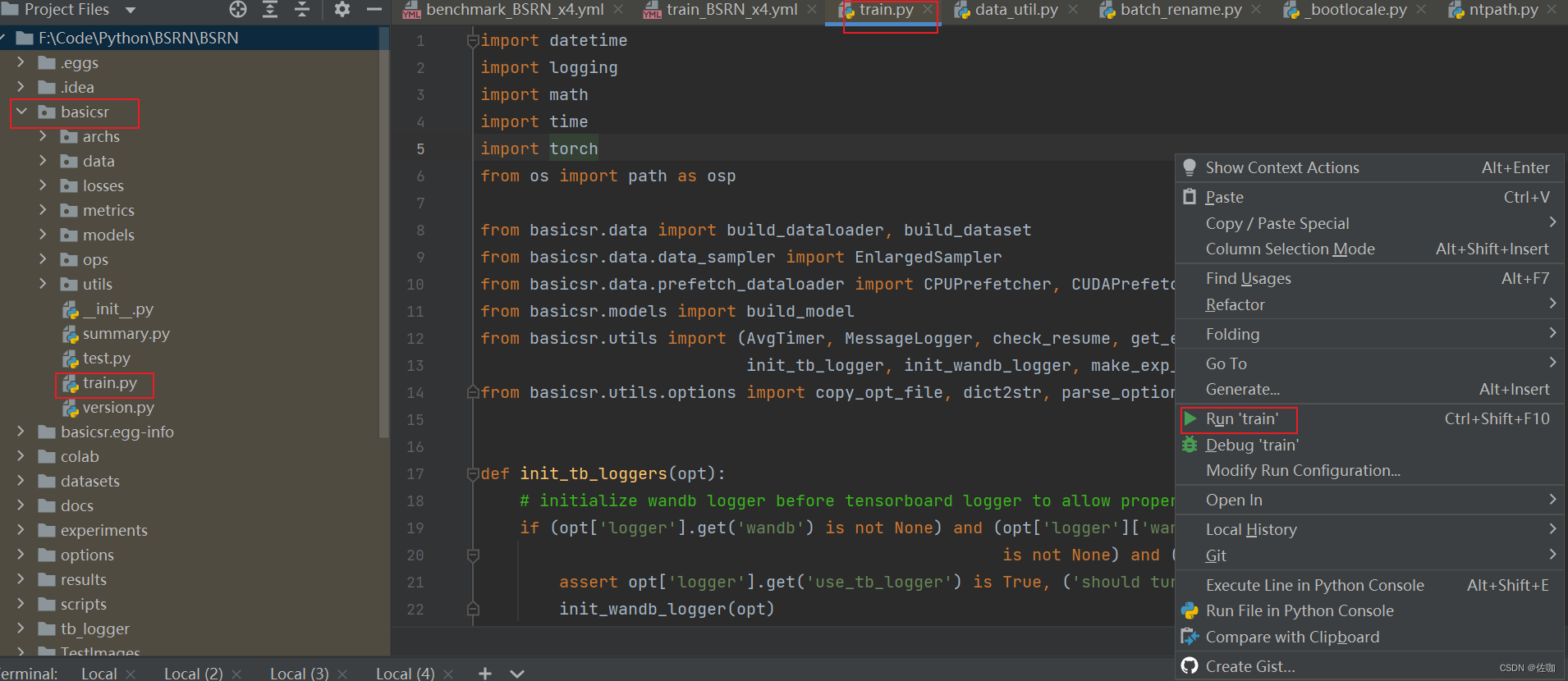
Task: Expand the .eggs folder
Action: click(21, 62)
